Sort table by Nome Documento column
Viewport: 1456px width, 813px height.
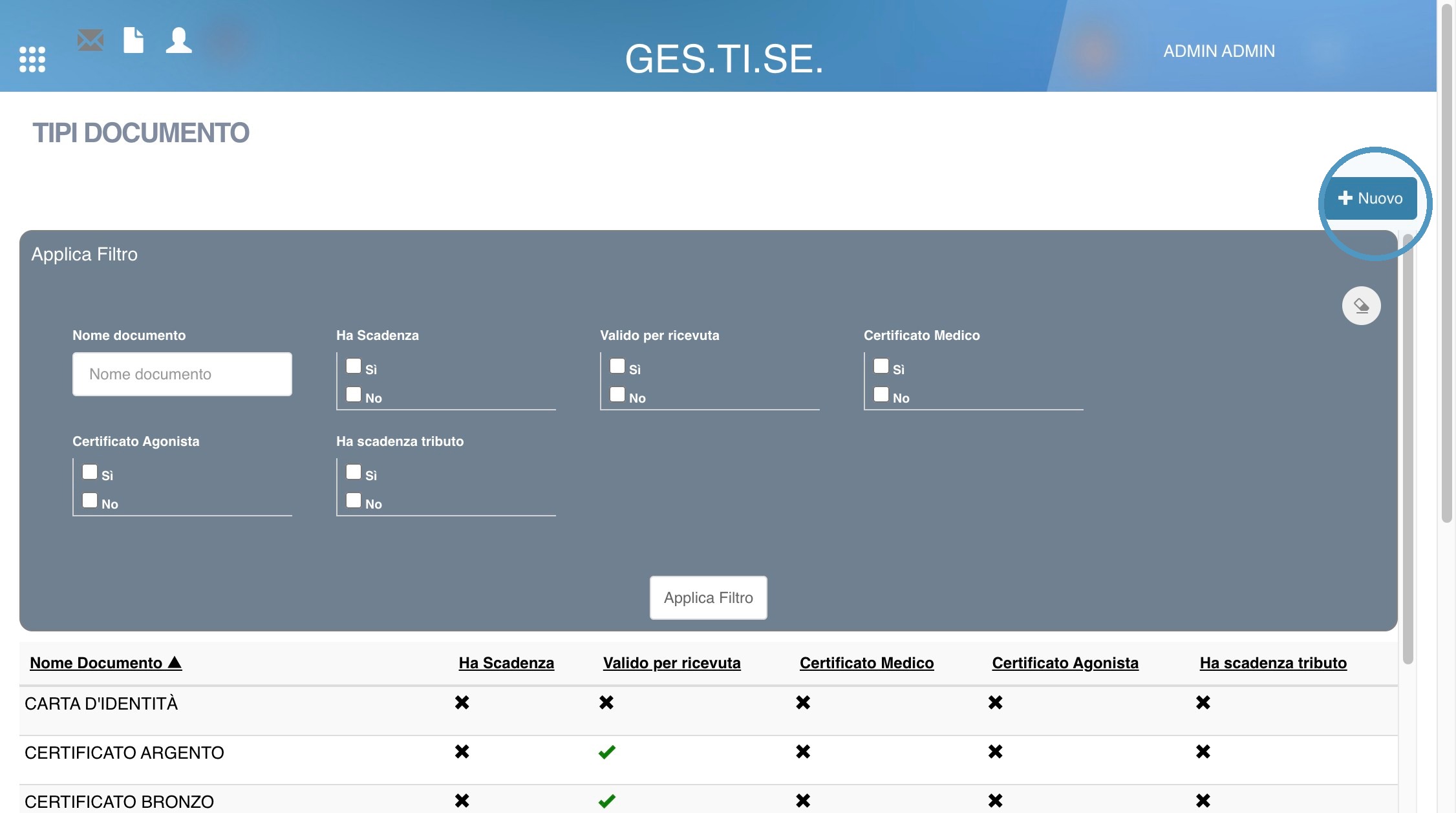tap(106, 663)
